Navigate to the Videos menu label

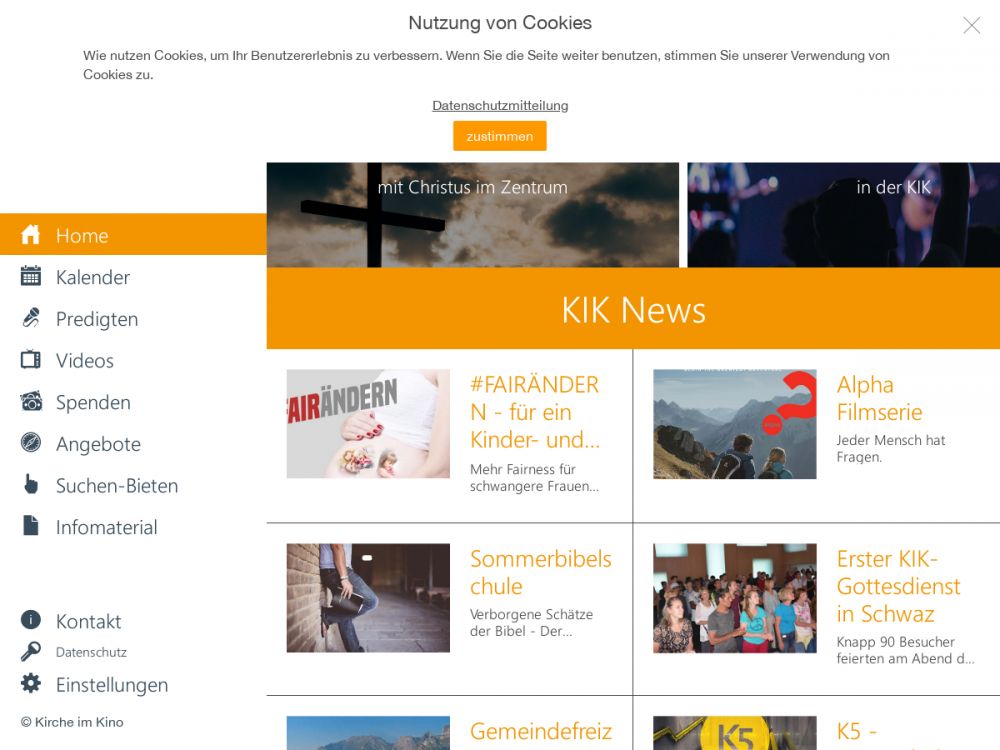85,360
